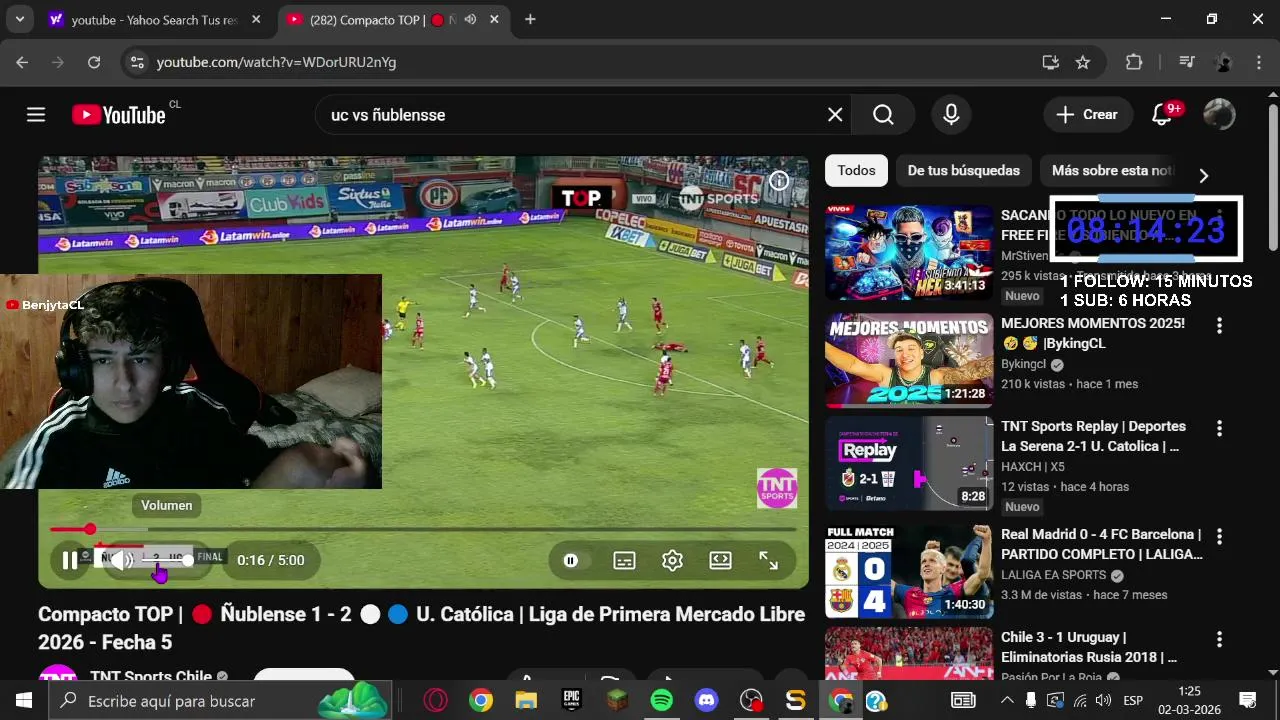Open the Windows notification center
The height and width of the screenshot is (720, 1280).
coord(1247,701)
